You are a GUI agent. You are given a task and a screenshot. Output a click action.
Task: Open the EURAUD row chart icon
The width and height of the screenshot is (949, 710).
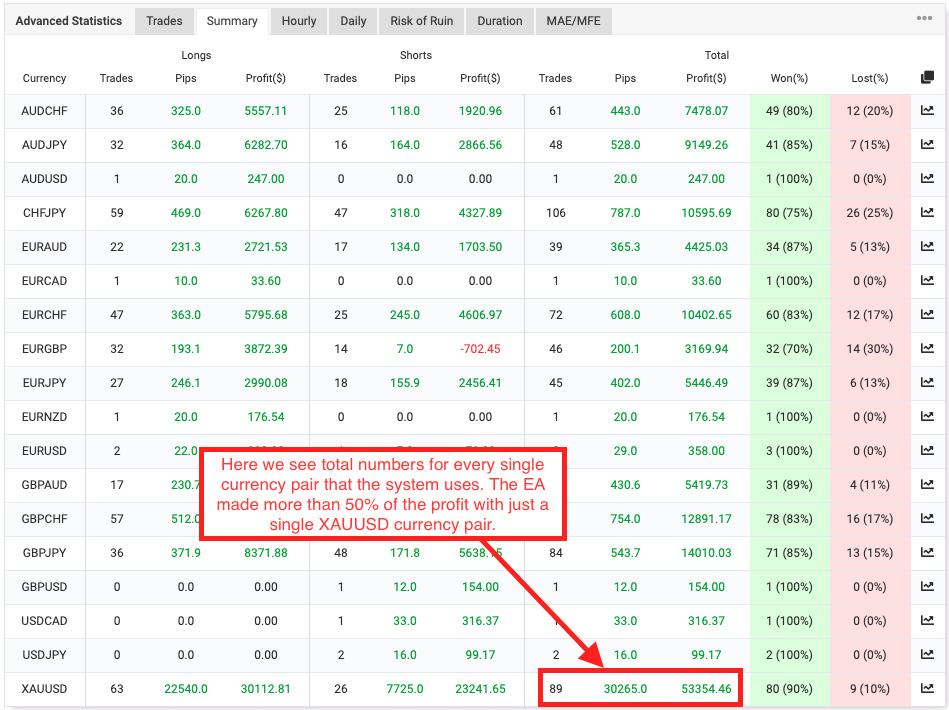927,246
